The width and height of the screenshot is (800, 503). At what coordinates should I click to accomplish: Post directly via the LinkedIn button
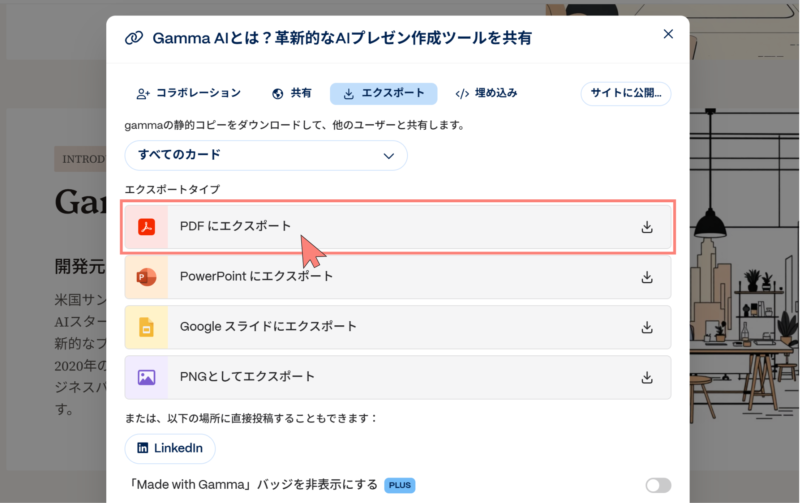click(x=169, y=448)
